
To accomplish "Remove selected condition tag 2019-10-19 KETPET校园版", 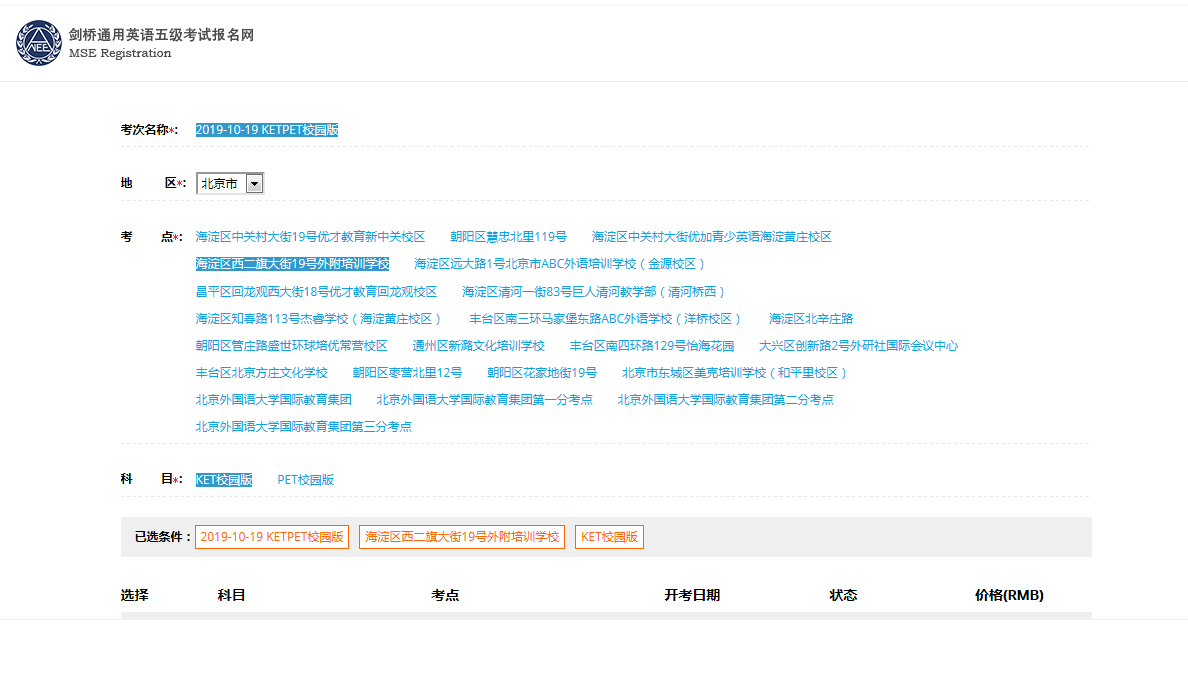I will [x=272, y=537].
